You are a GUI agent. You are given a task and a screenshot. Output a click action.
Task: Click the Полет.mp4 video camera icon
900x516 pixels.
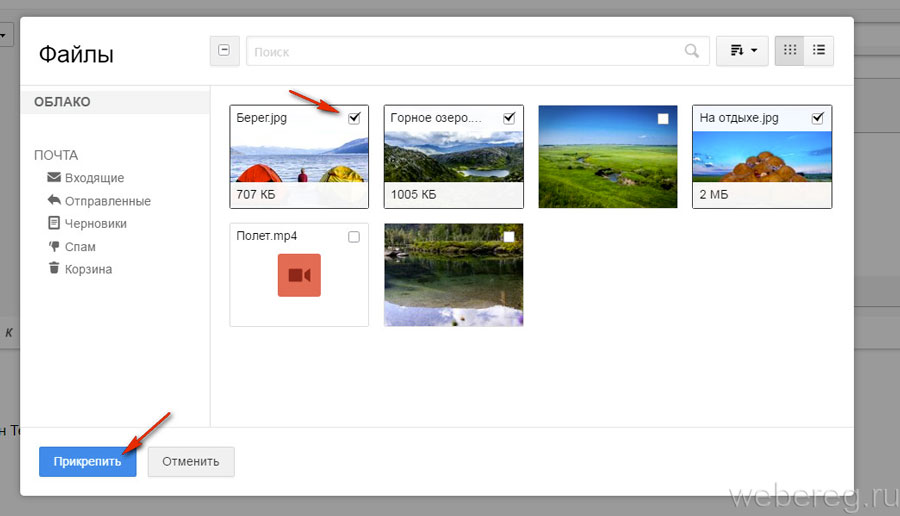[x=299, y=276]
